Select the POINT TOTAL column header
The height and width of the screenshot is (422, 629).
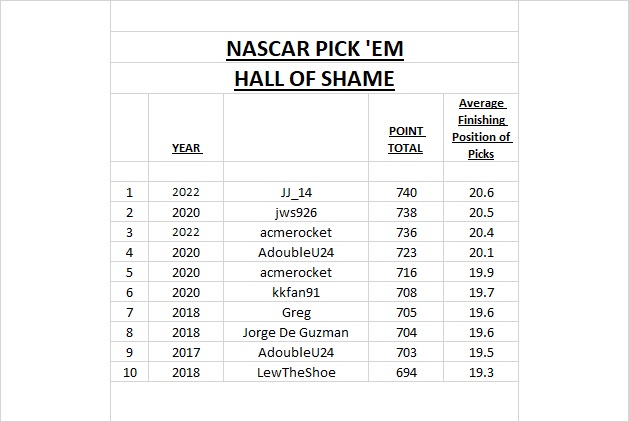[x=406, y=140]
